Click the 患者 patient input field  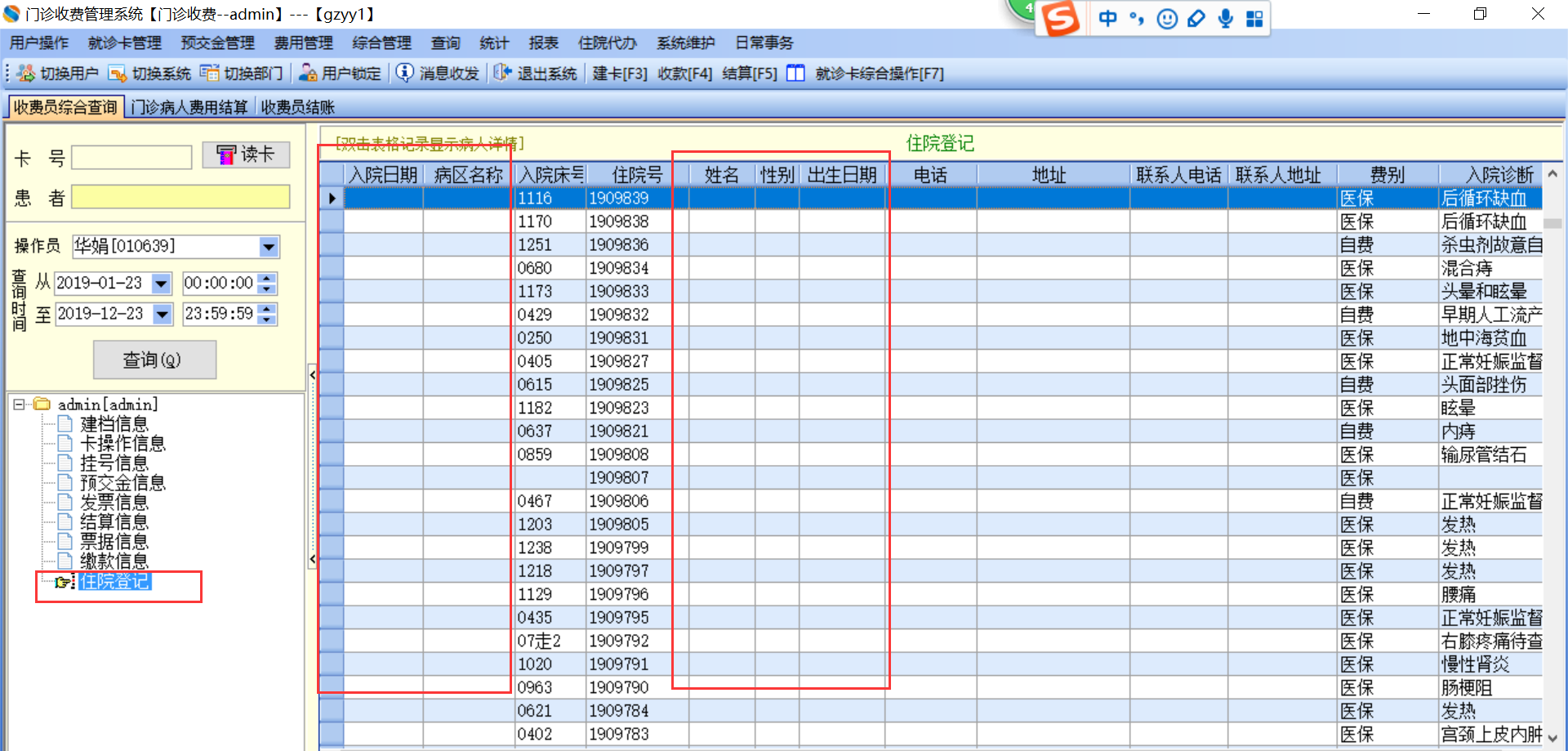pos(180,197)
